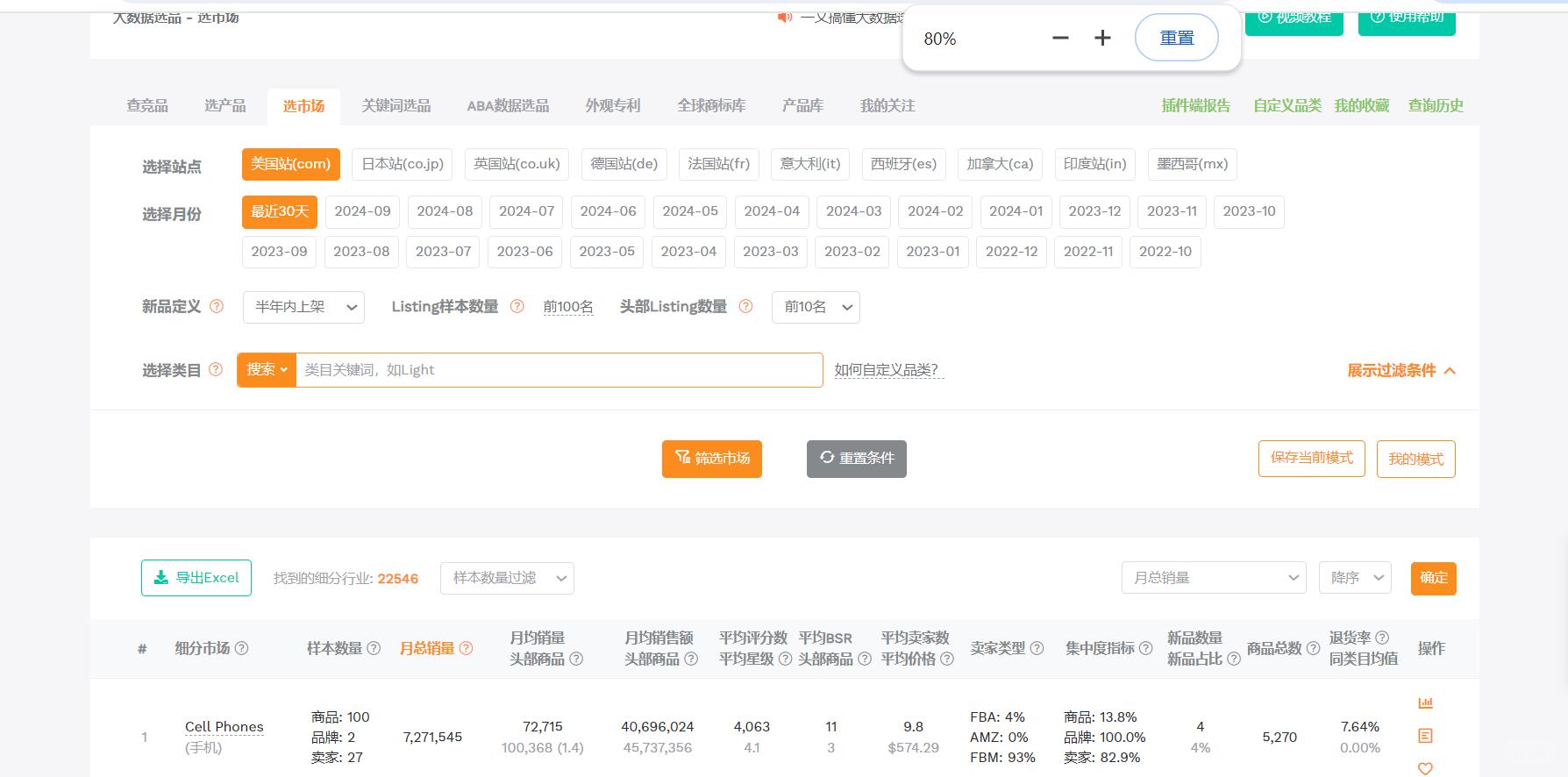Open the 查询历史 link

[x=1436, y=106]
